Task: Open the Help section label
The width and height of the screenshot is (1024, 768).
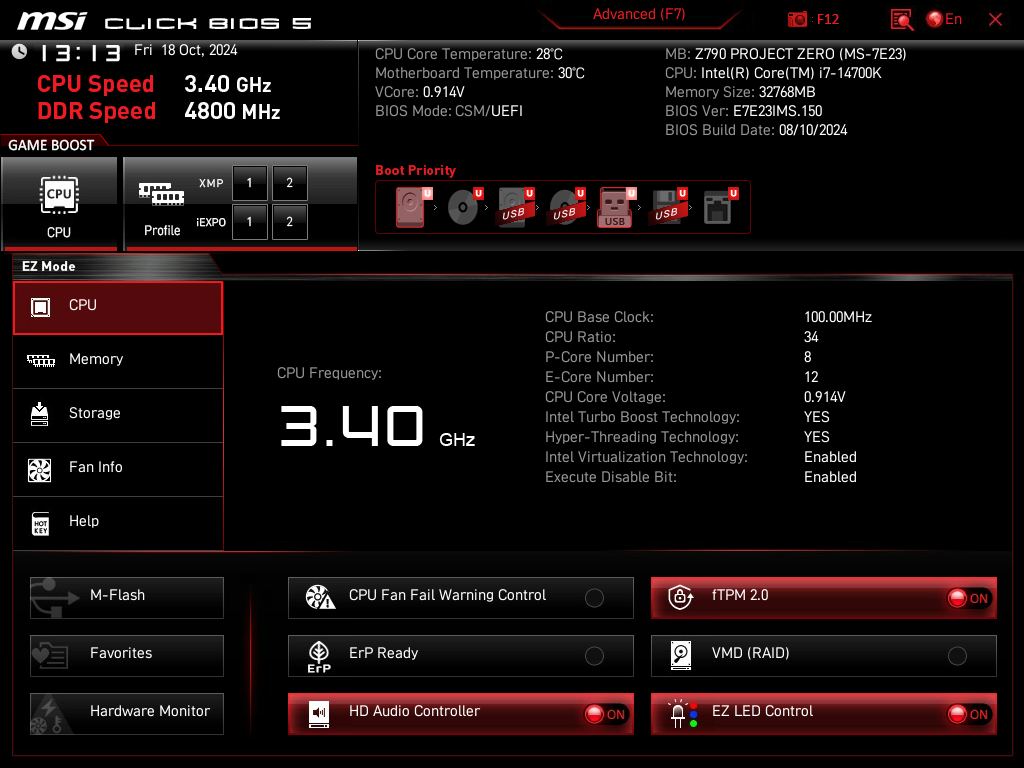Action: click(x=84, y=521)
